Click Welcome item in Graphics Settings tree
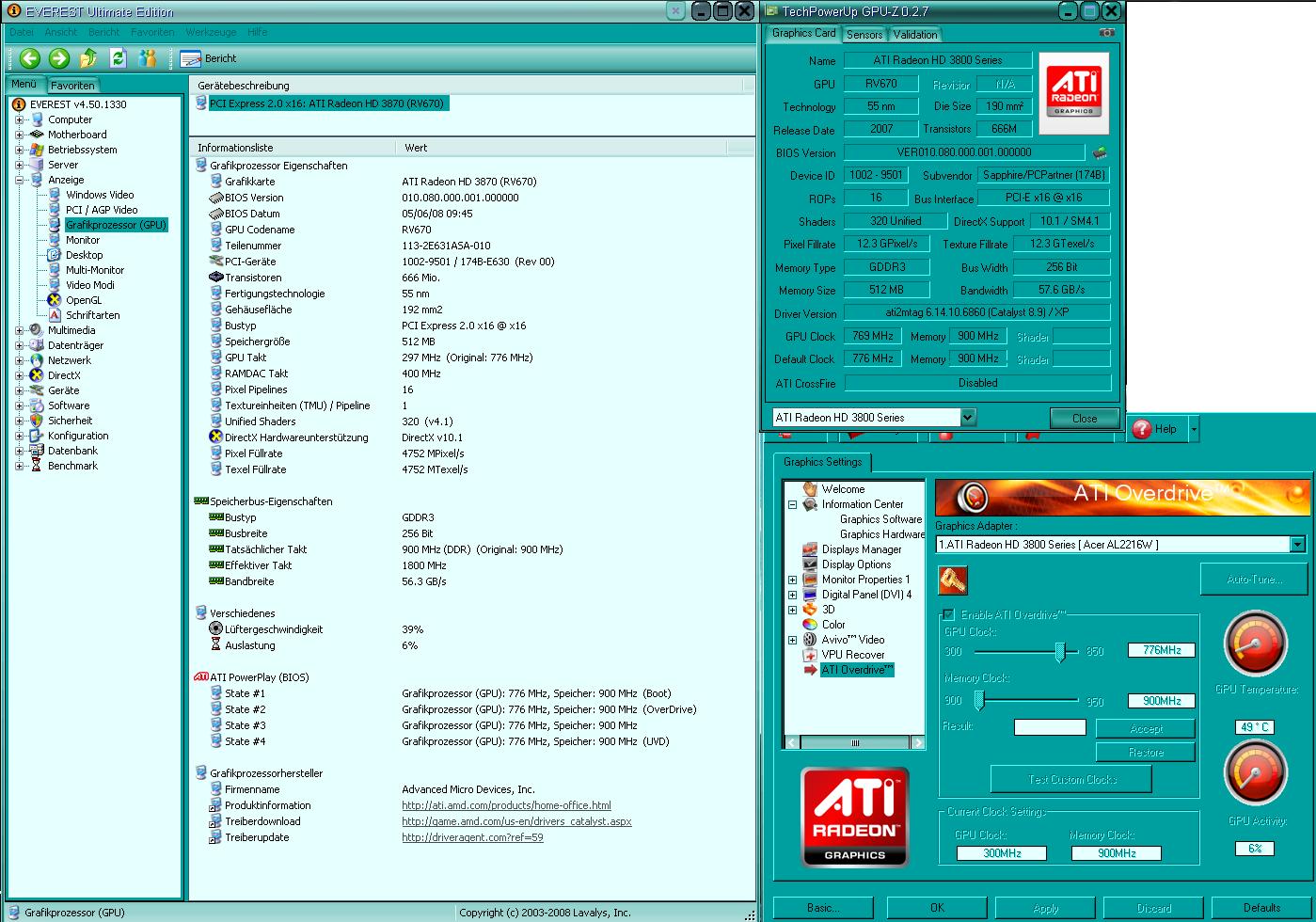The height and width of the screenshot is (922, 1316). pyautogui.click(x=843, y=489)
